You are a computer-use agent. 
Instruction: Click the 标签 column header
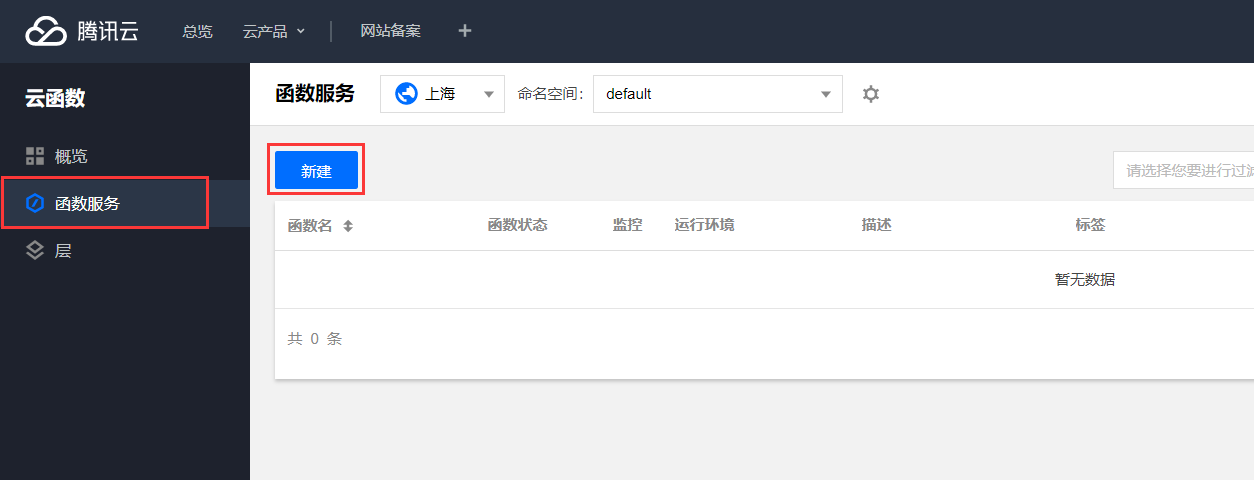(1091, 225)
